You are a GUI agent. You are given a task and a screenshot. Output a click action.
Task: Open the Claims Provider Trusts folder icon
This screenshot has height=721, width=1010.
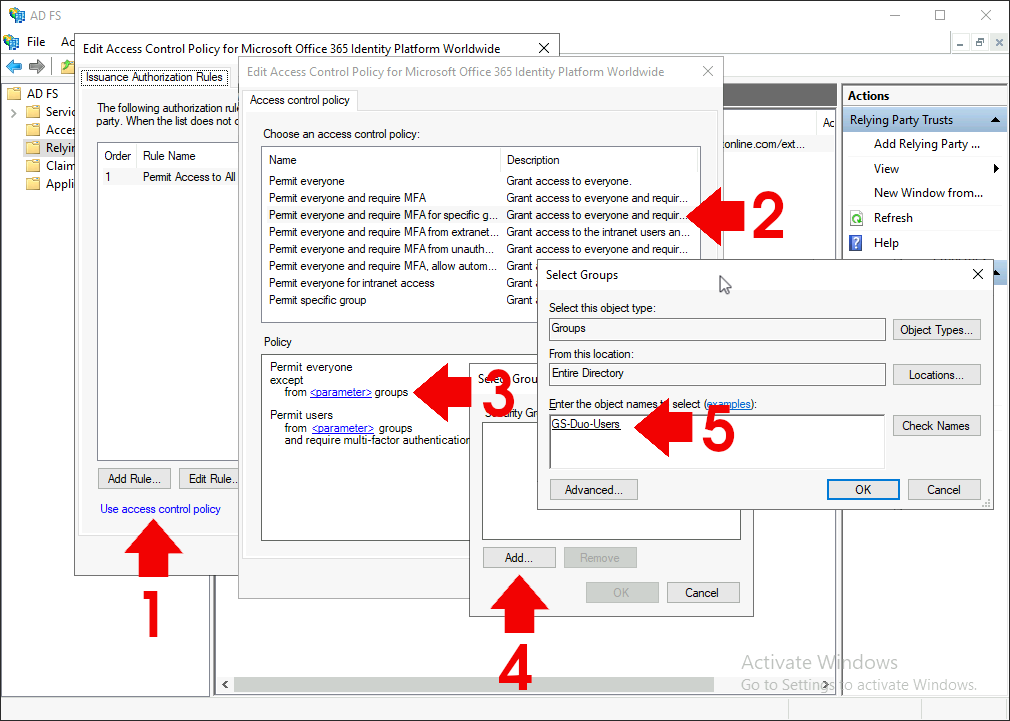33,166
